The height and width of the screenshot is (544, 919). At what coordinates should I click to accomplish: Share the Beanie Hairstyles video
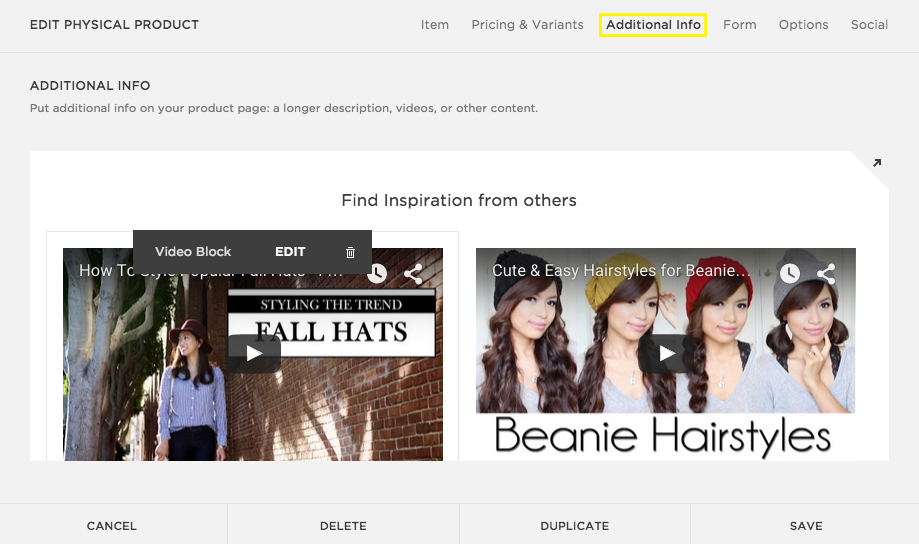click(826, 273)
